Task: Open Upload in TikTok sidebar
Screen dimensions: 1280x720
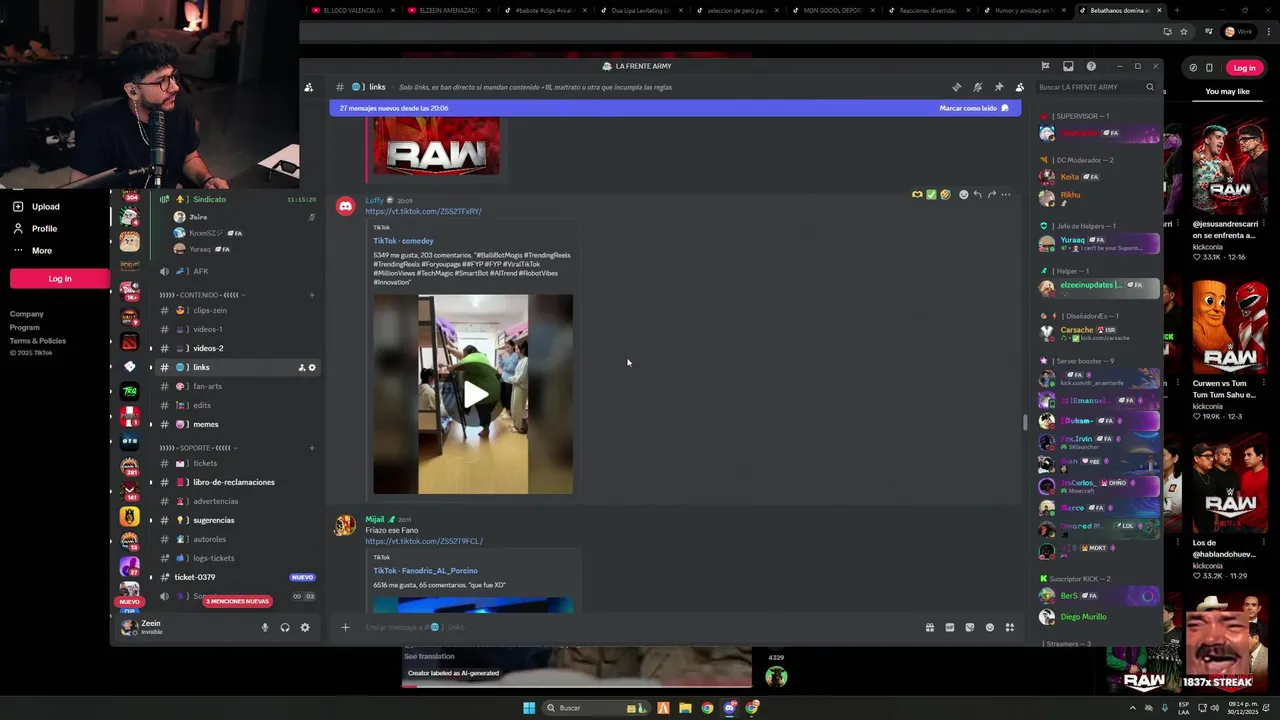Action: tap(36, 207)
